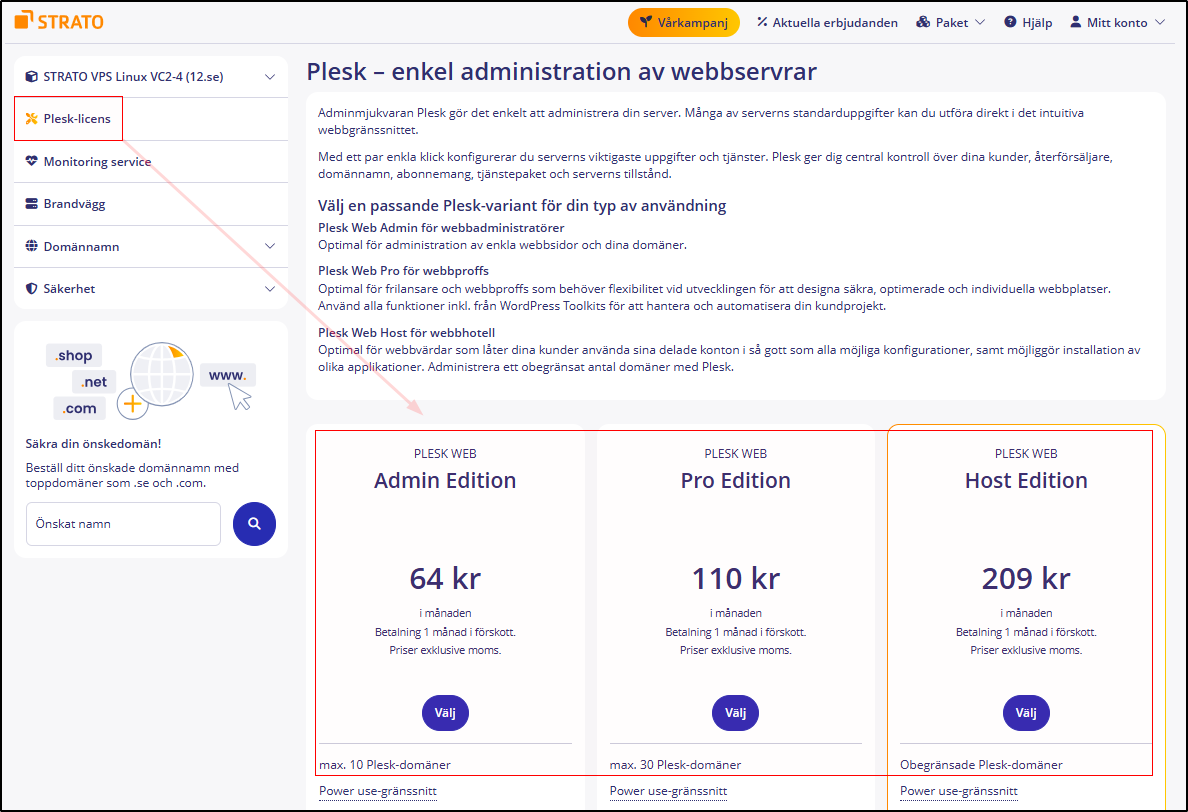
Task: Expand the STRATO VPS Linux chevron
Action: (270, 77)
